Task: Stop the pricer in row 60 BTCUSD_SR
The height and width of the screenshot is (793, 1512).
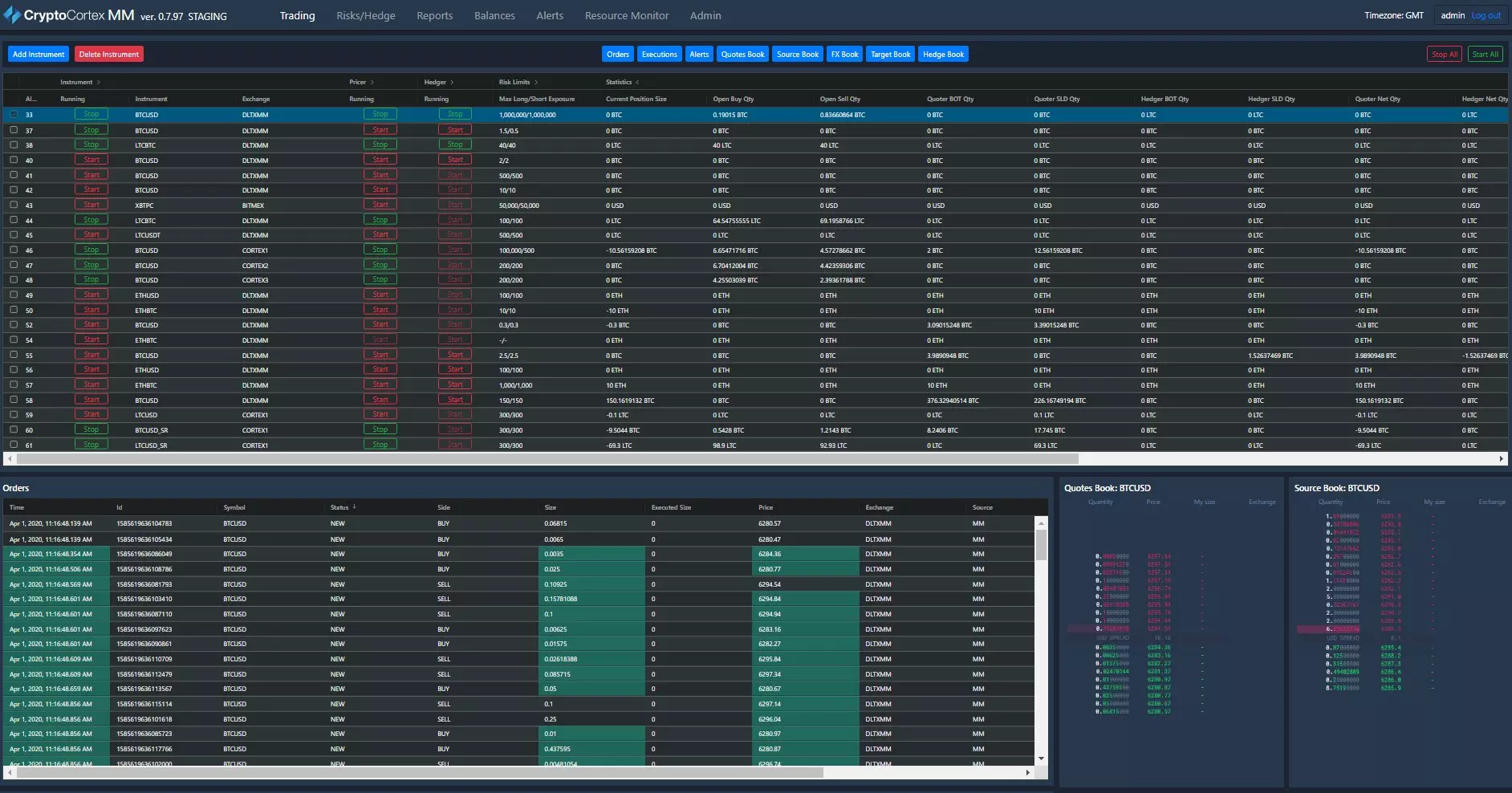Action: tap(380, 429)
